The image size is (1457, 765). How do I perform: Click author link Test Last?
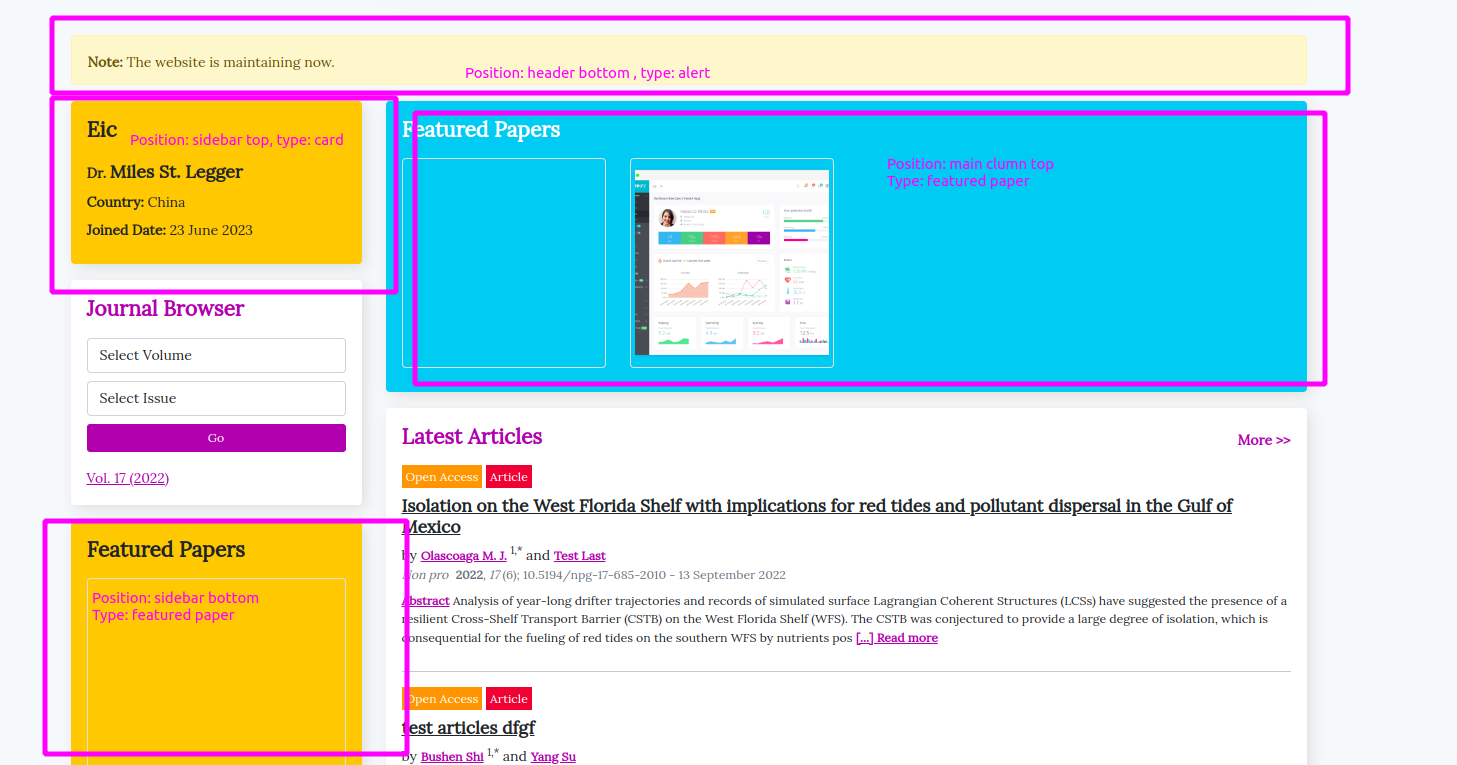tap(579, 555)
